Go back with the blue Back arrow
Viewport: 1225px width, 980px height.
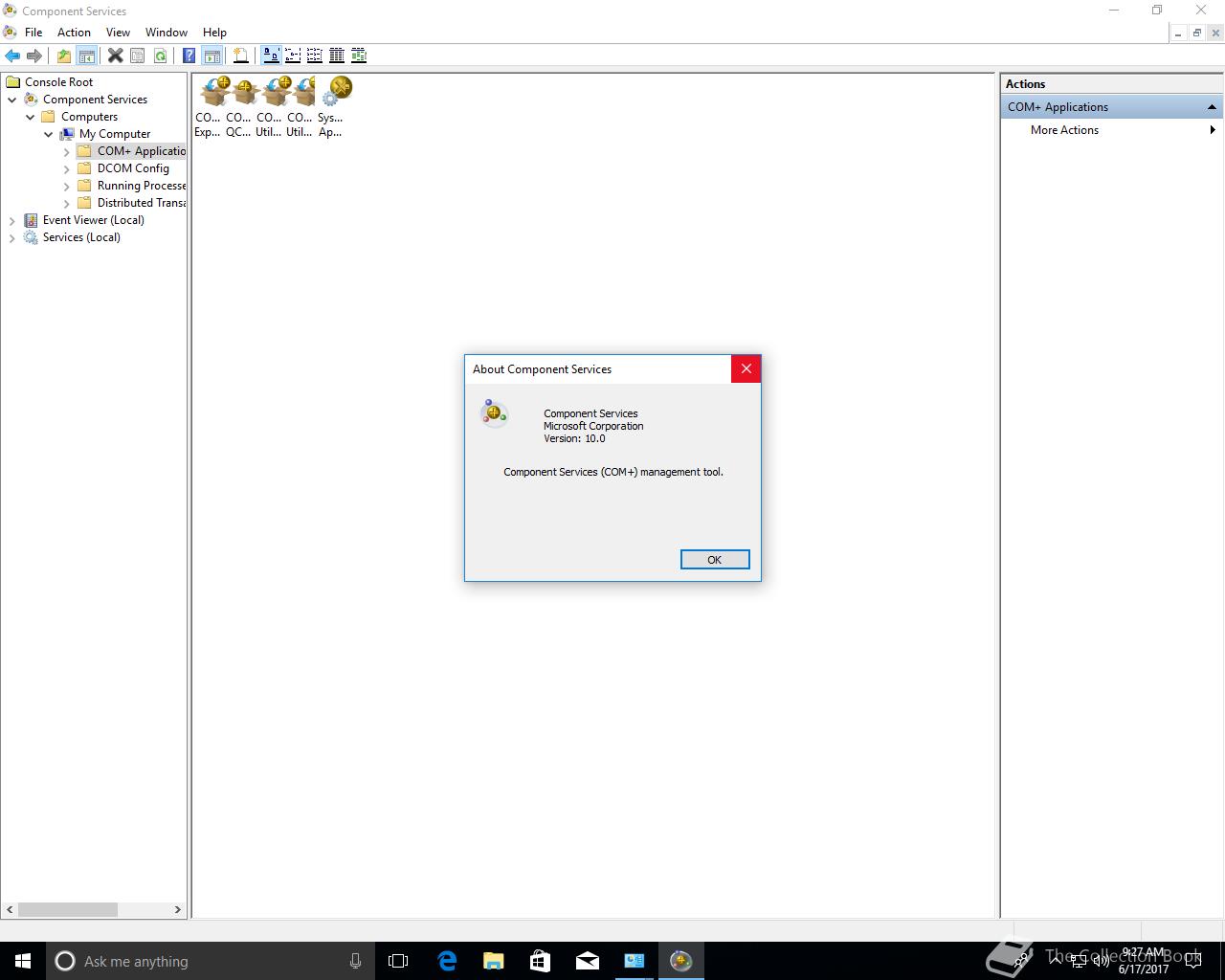(12, 56)
